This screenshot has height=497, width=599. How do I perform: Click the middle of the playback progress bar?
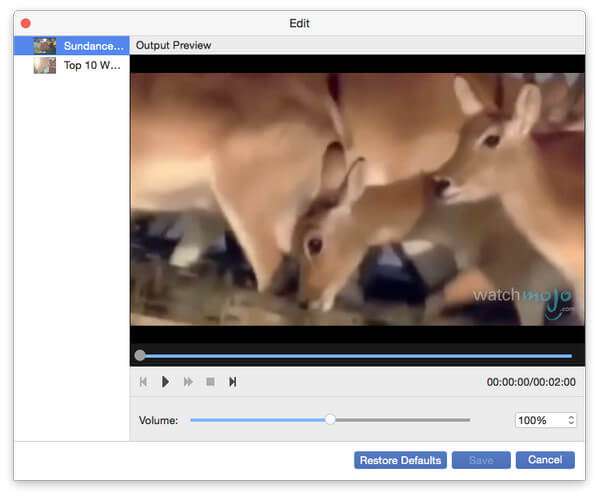(x=356, y=356)
